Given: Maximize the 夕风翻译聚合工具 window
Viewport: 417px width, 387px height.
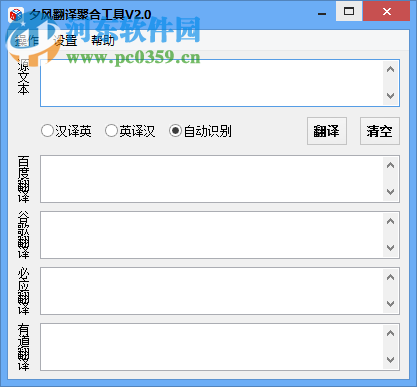Looking at the screenshot, I should pyautogui.click(x=349, y=11).
